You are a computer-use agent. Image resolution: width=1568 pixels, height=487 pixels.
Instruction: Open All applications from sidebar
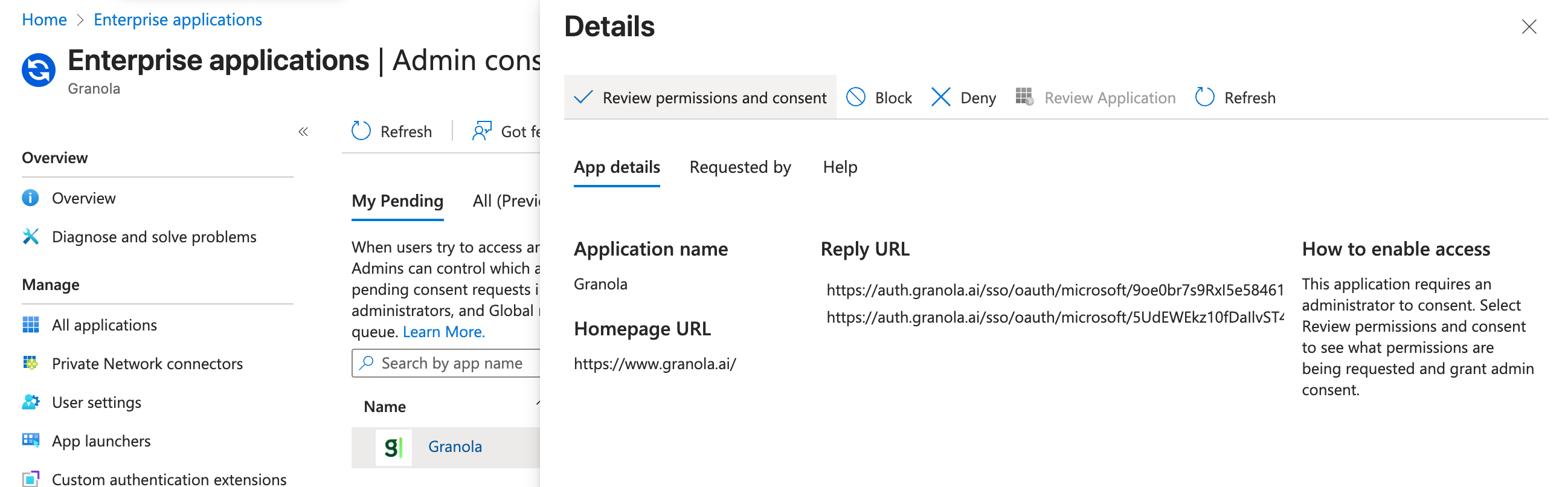[104, 325]
